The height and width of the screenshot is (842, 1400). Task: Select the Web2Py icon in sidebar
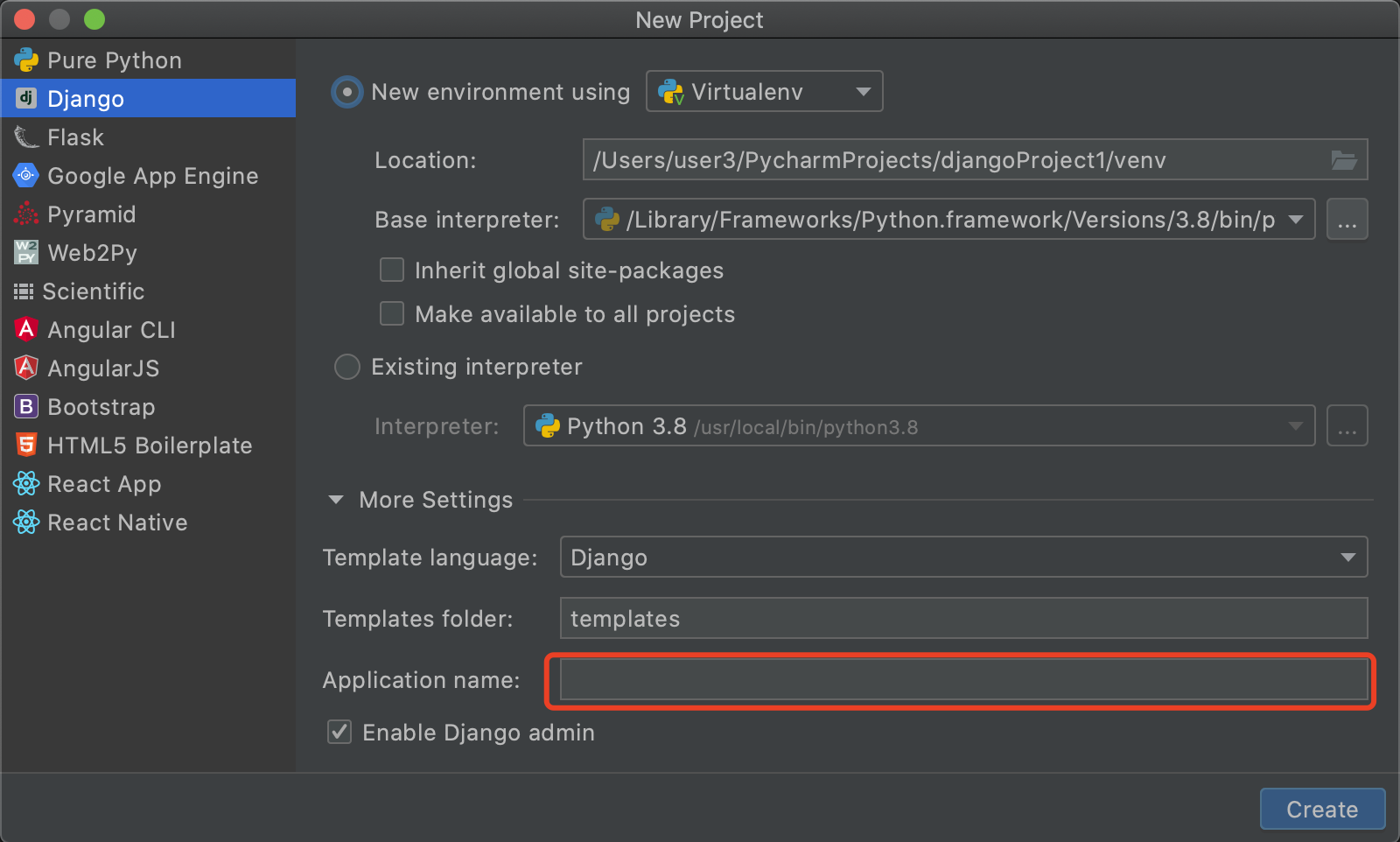tap(26, 253)
